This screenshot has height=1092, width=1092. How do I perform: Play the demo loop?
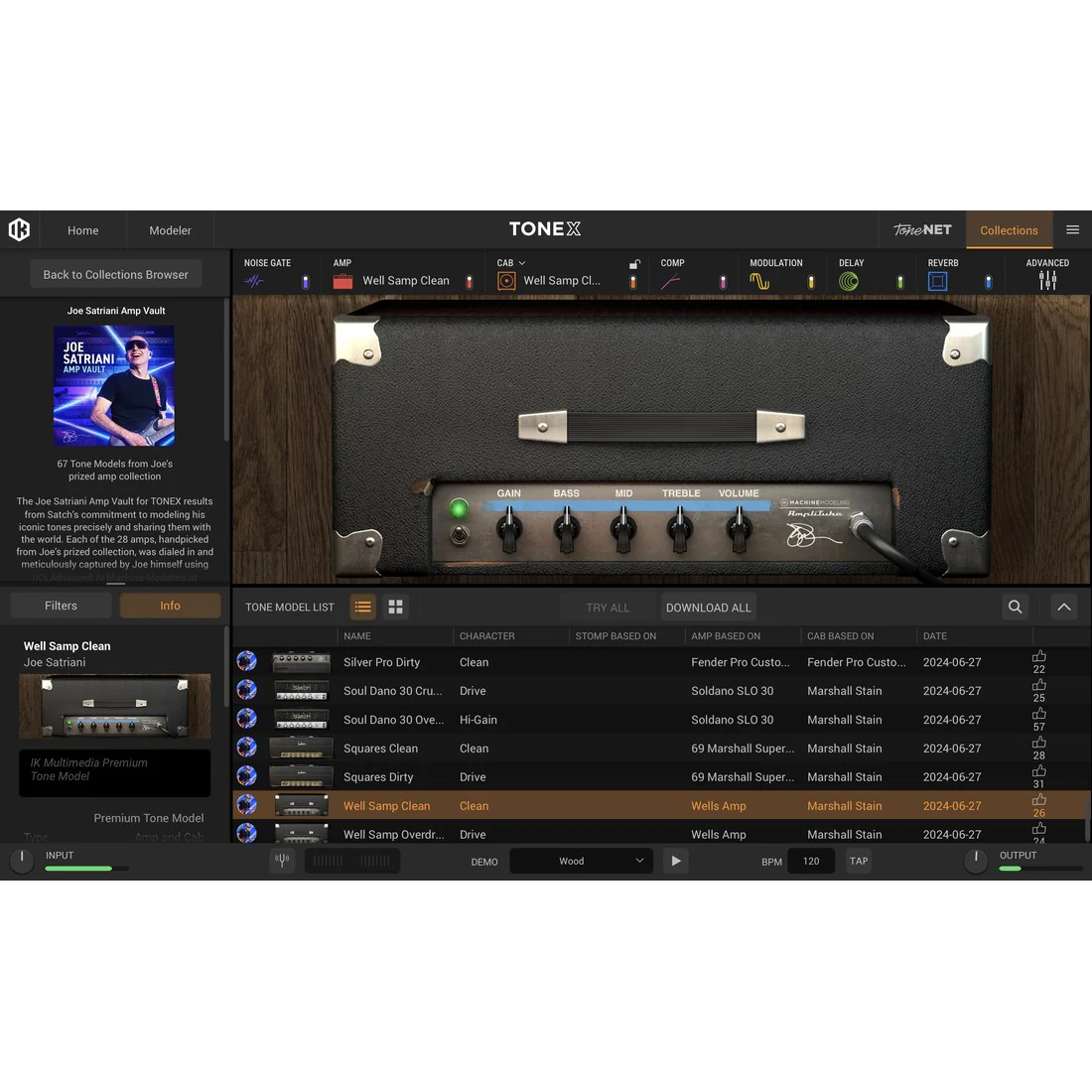675,861
